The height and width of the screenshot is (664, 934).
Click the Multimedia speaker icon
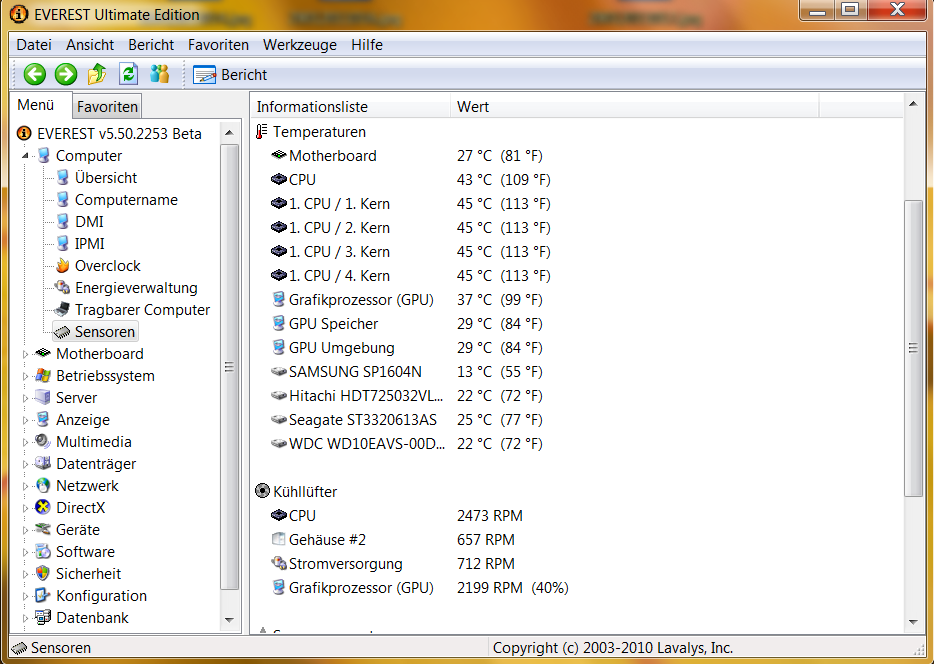tap(43, 441)
